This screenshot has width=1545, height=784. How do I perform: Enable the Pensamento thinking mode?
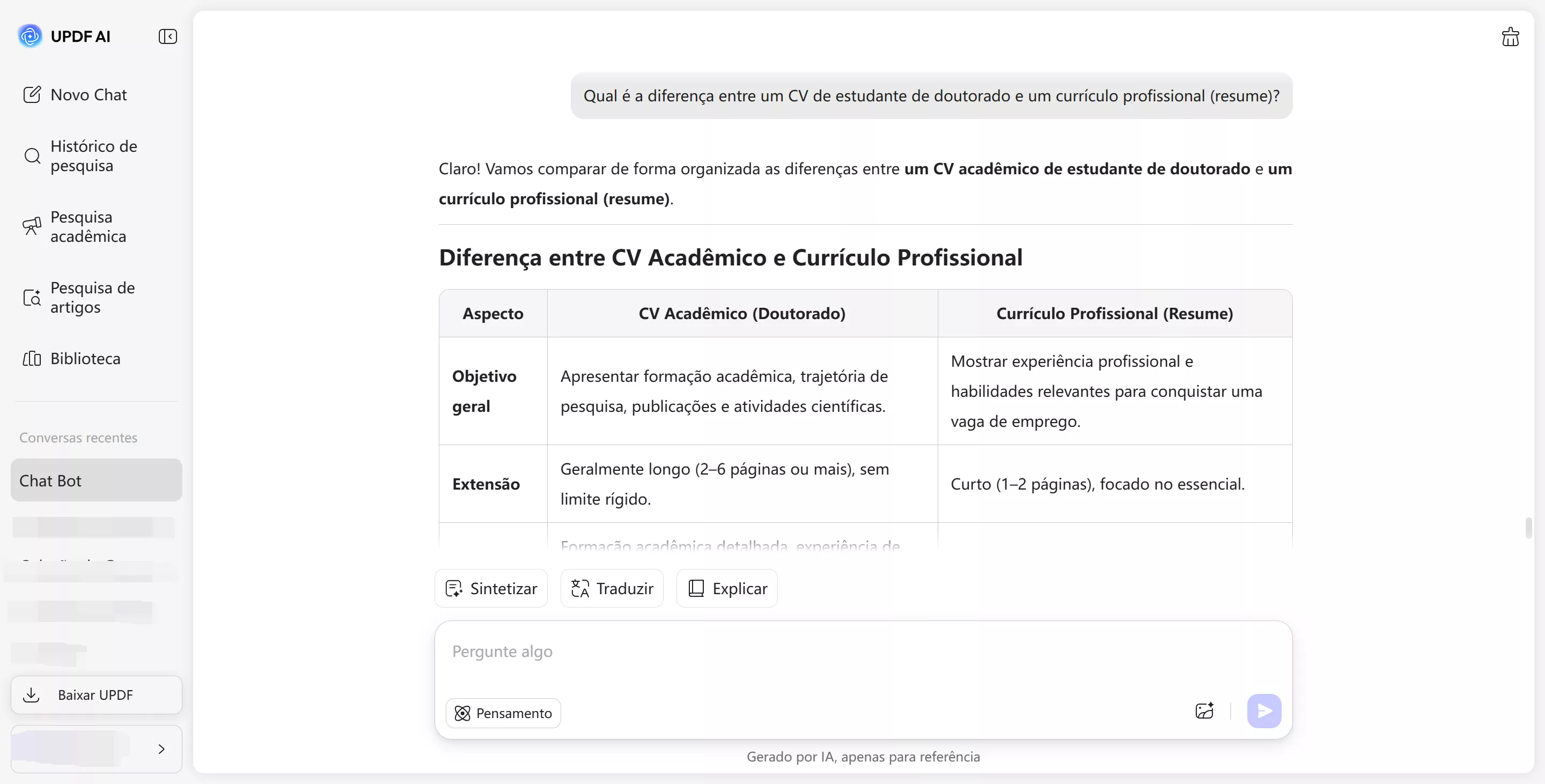tap(503, 713)
